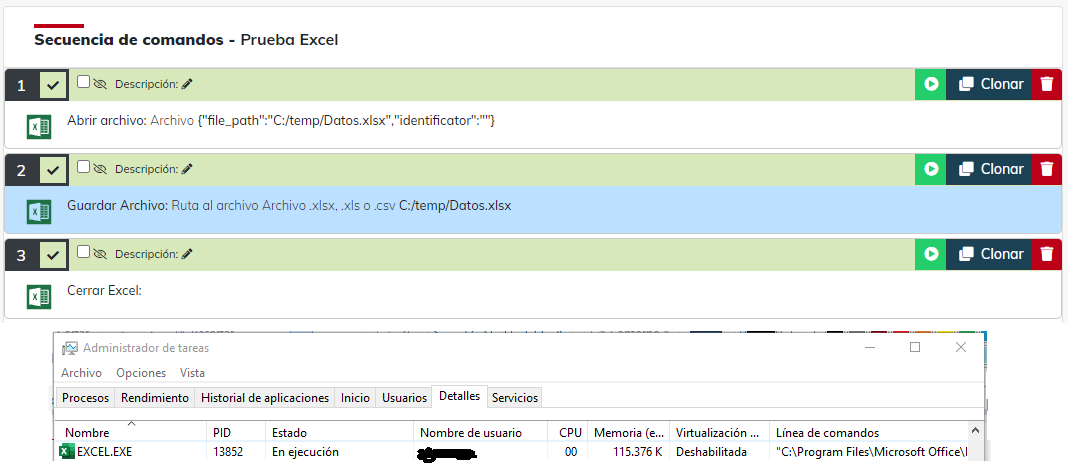Clone command 2 with the Clonar button
Image resolution: width=1073 pixels, height=472 pixels.
pyautogui.click(x=988, y=169)
